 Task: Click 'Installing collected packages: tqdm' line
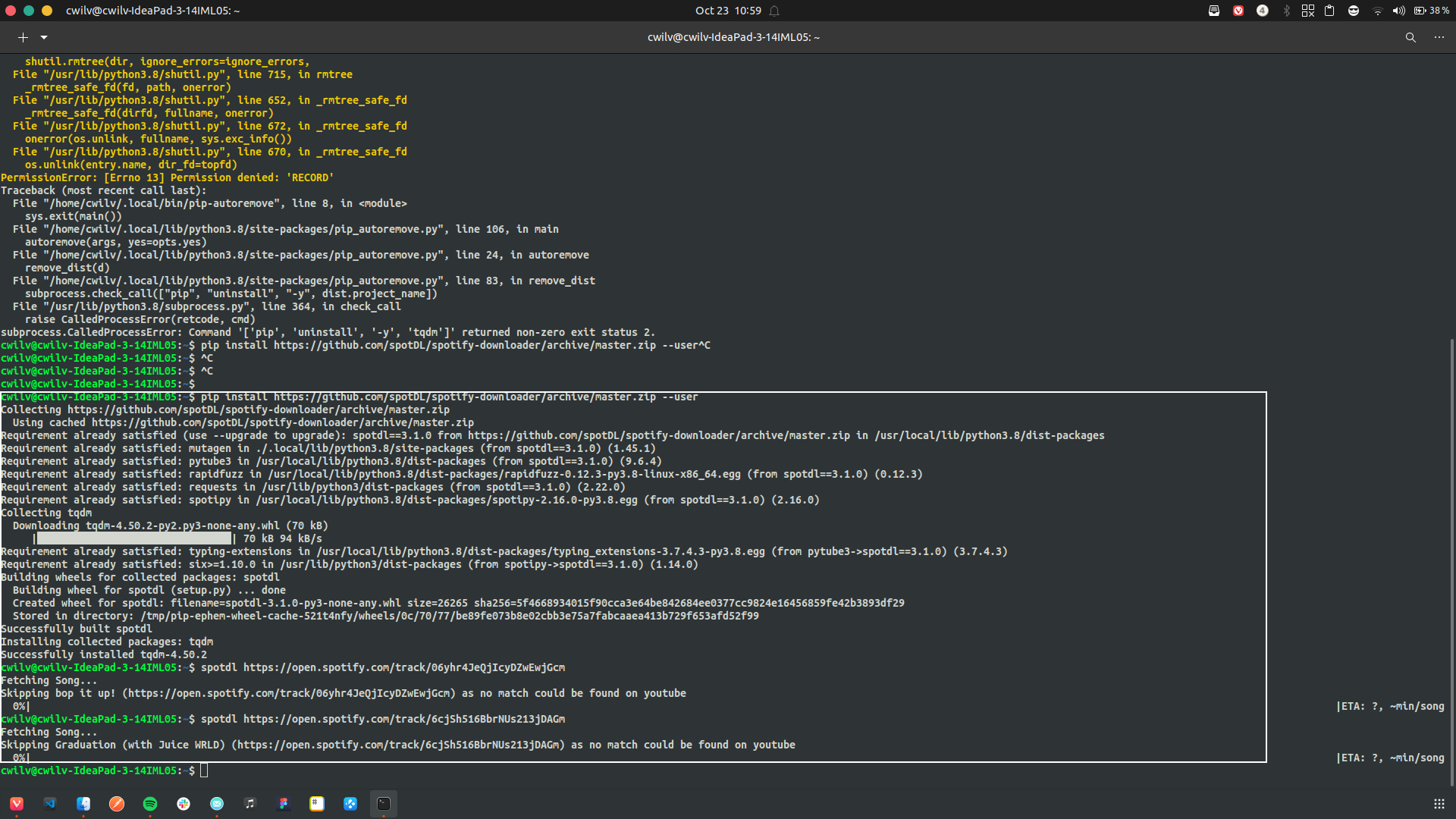click(107, 642)
